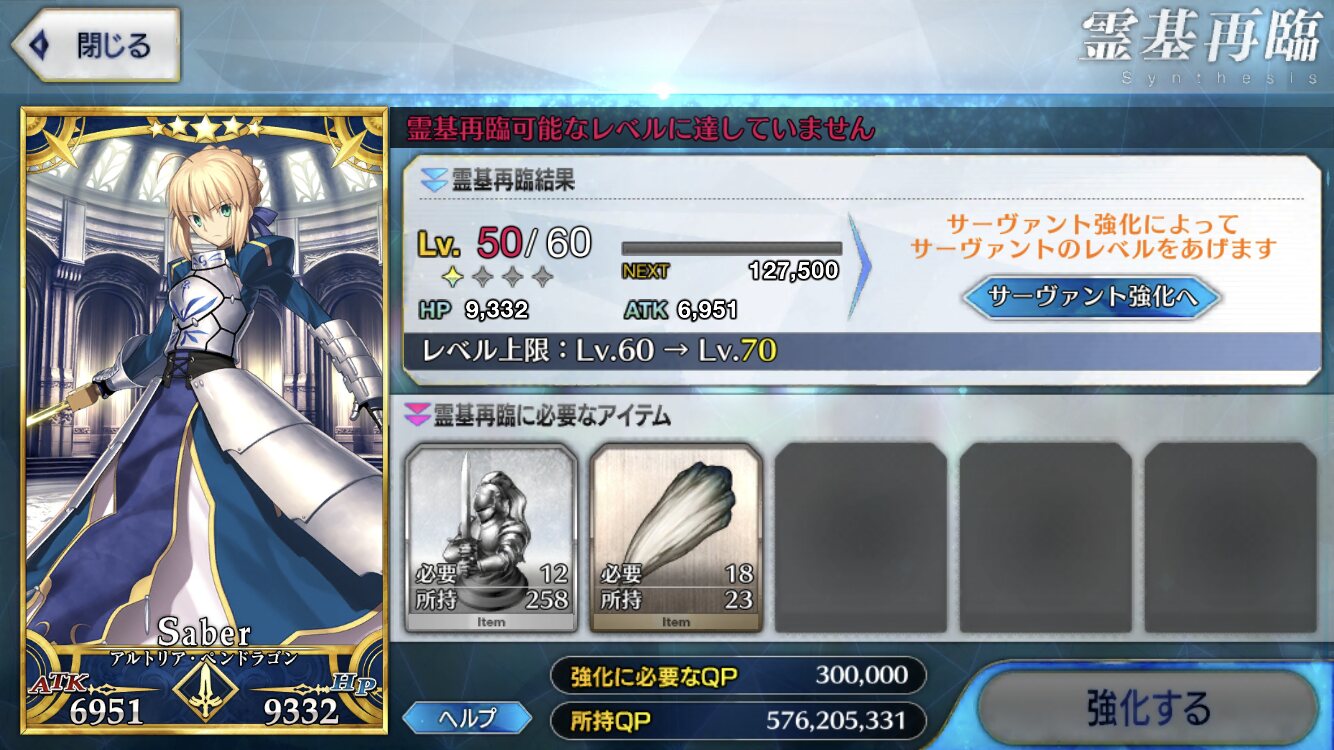Screen dimensions: 1334x750
Task: Tap the third empty item slot
Action: pyautogui.click(x=1231, y=538)
